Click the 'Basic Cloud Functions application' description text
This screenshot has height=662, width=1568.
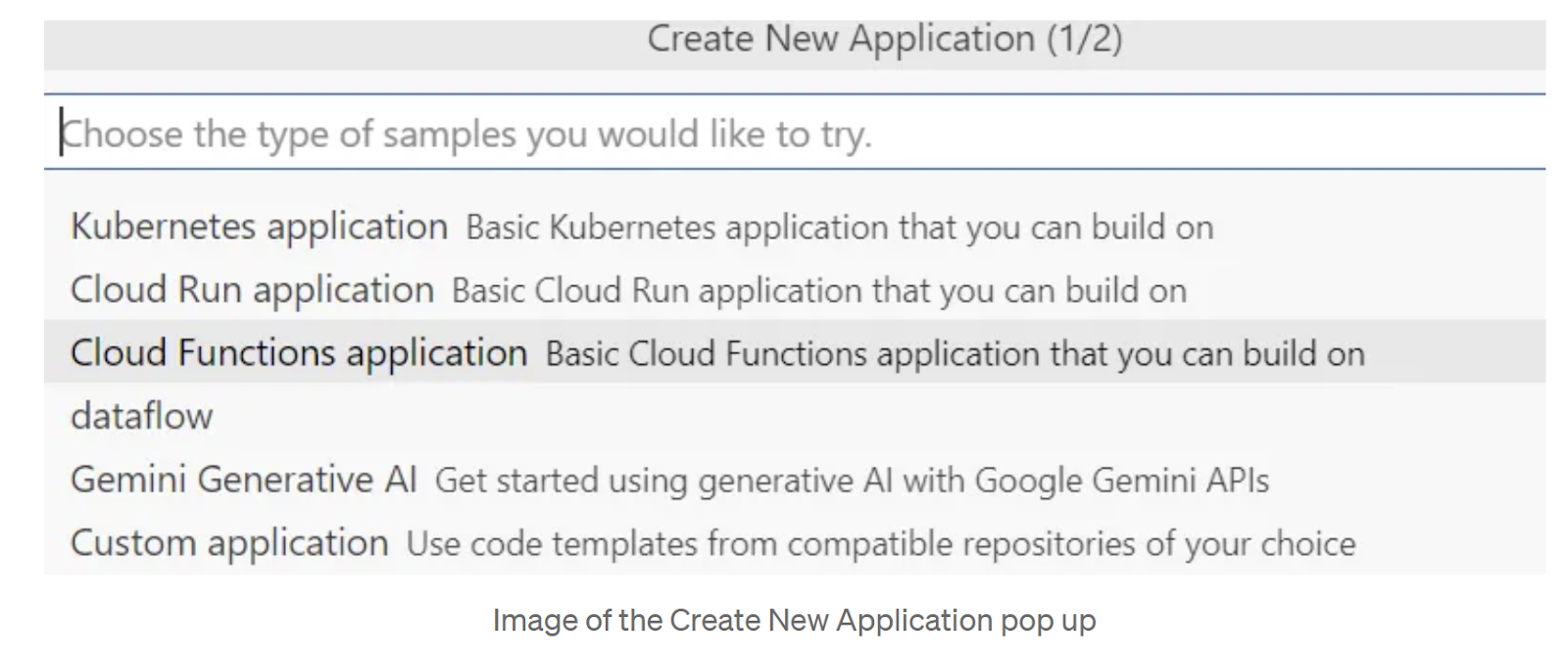click(x=955, y=354)
